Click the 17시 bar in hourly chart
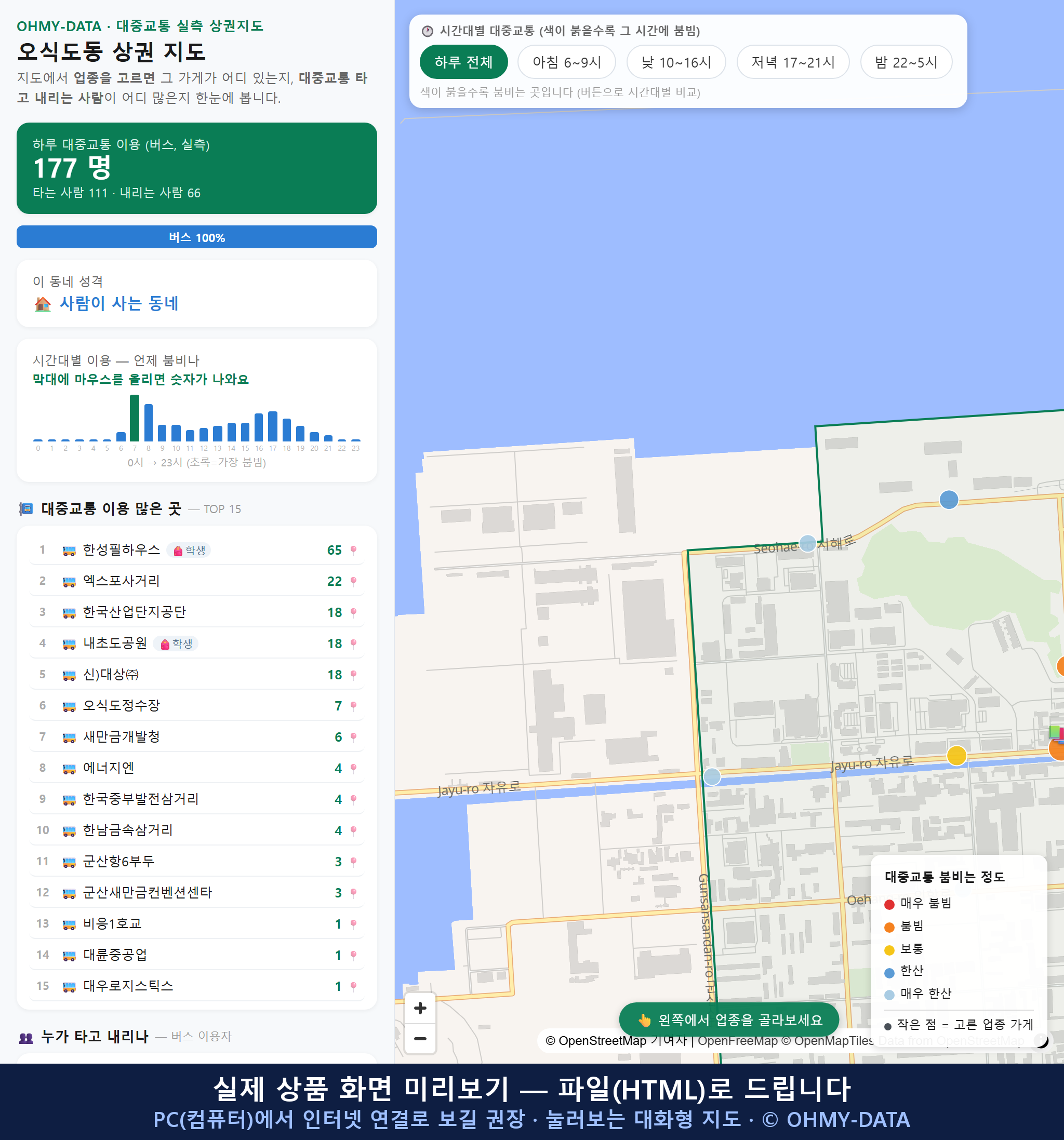 click(x=273, y=425)
